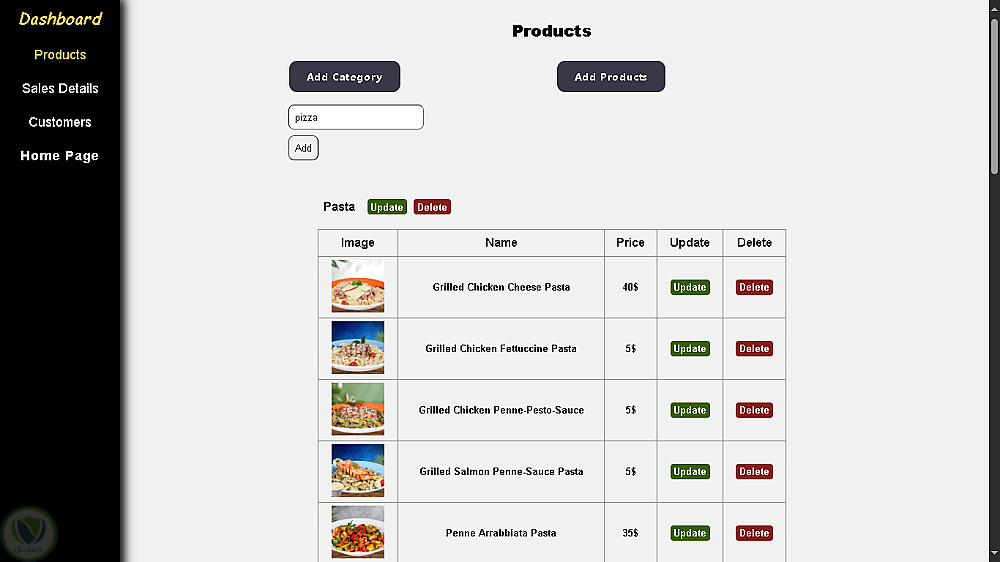Navigate to Home Page from sidebar
The image size is (1000, 562).
coord(60,156)
